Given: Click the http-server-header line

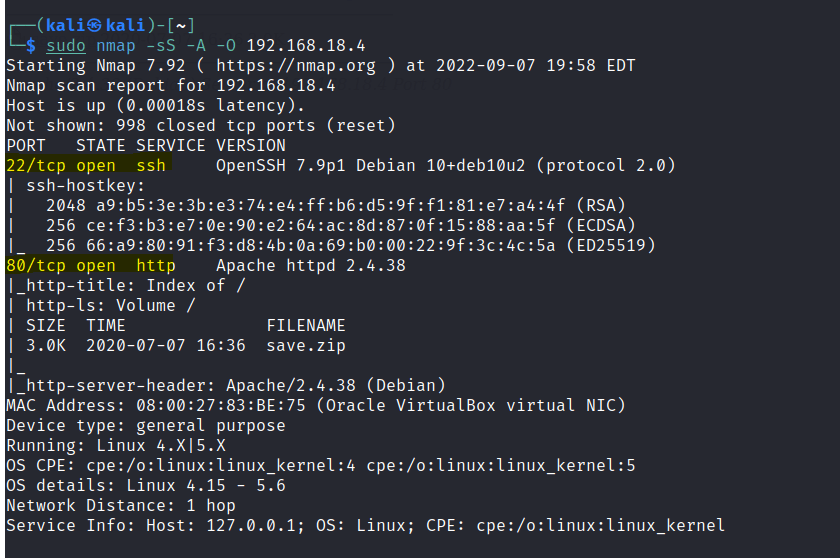Looking at the screenshot, I should [225, 385].
